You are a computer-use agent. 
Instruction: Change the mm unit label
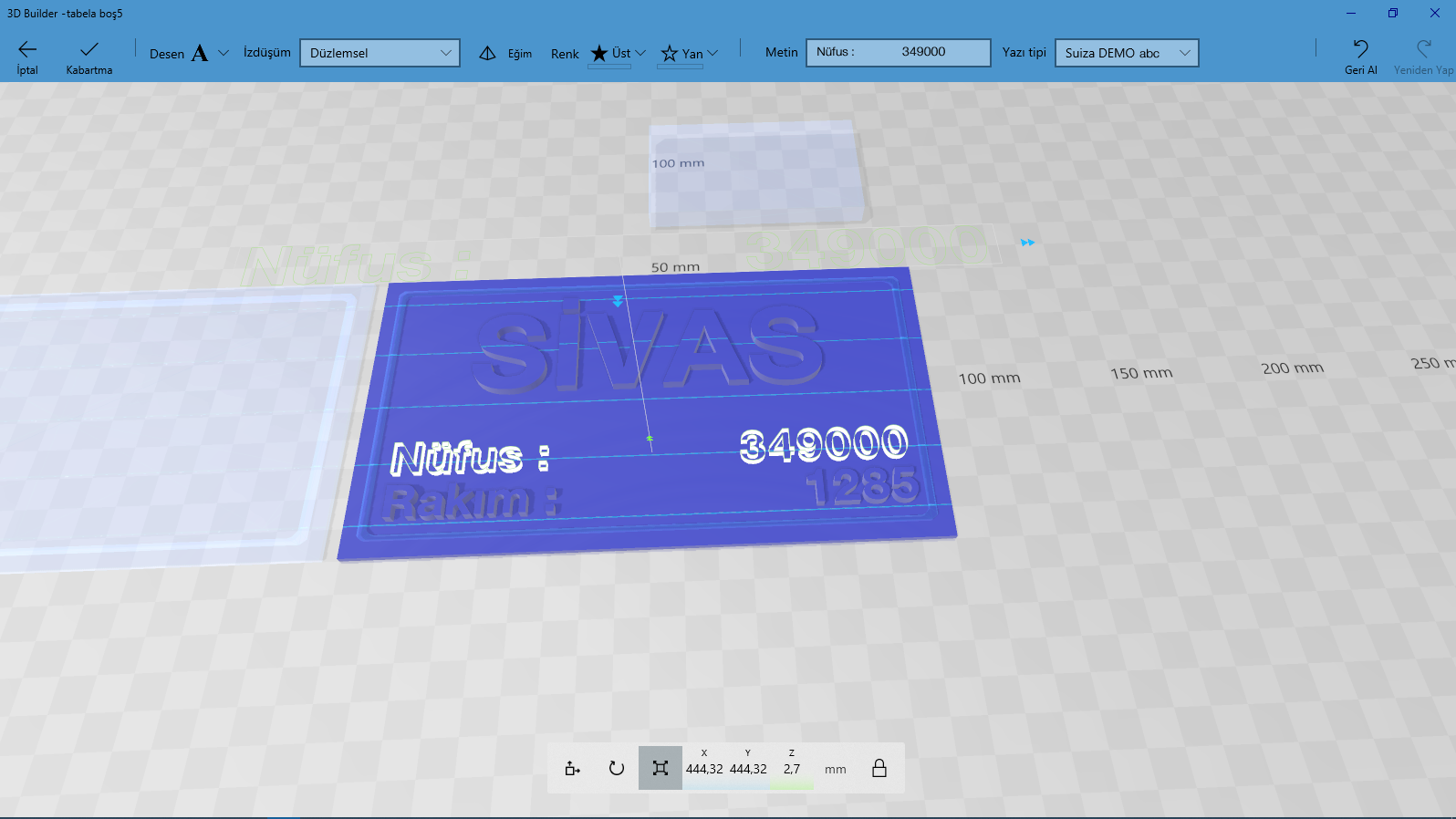(836, 770)
